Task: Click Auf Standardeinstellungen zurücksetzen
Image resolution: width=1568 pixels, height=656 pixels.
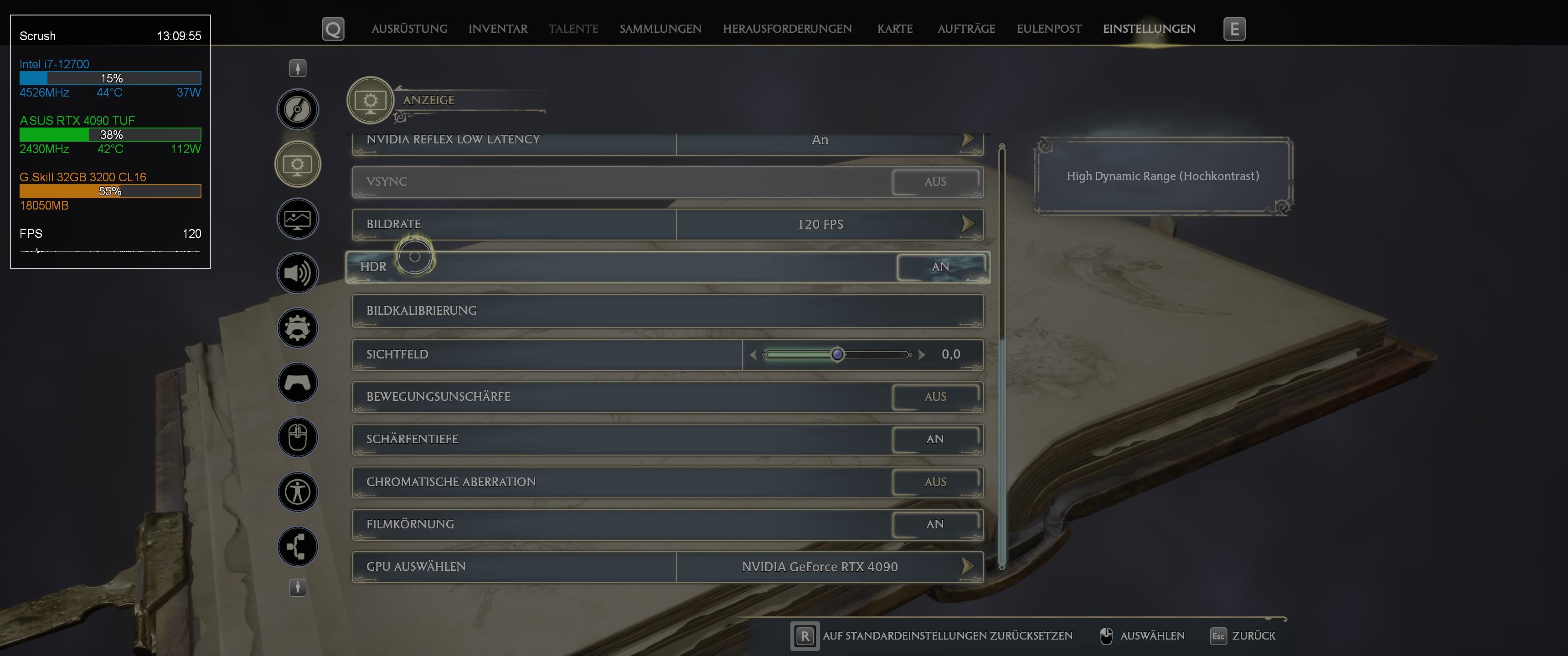Action: pyautogui.click(x=947, y=636)
